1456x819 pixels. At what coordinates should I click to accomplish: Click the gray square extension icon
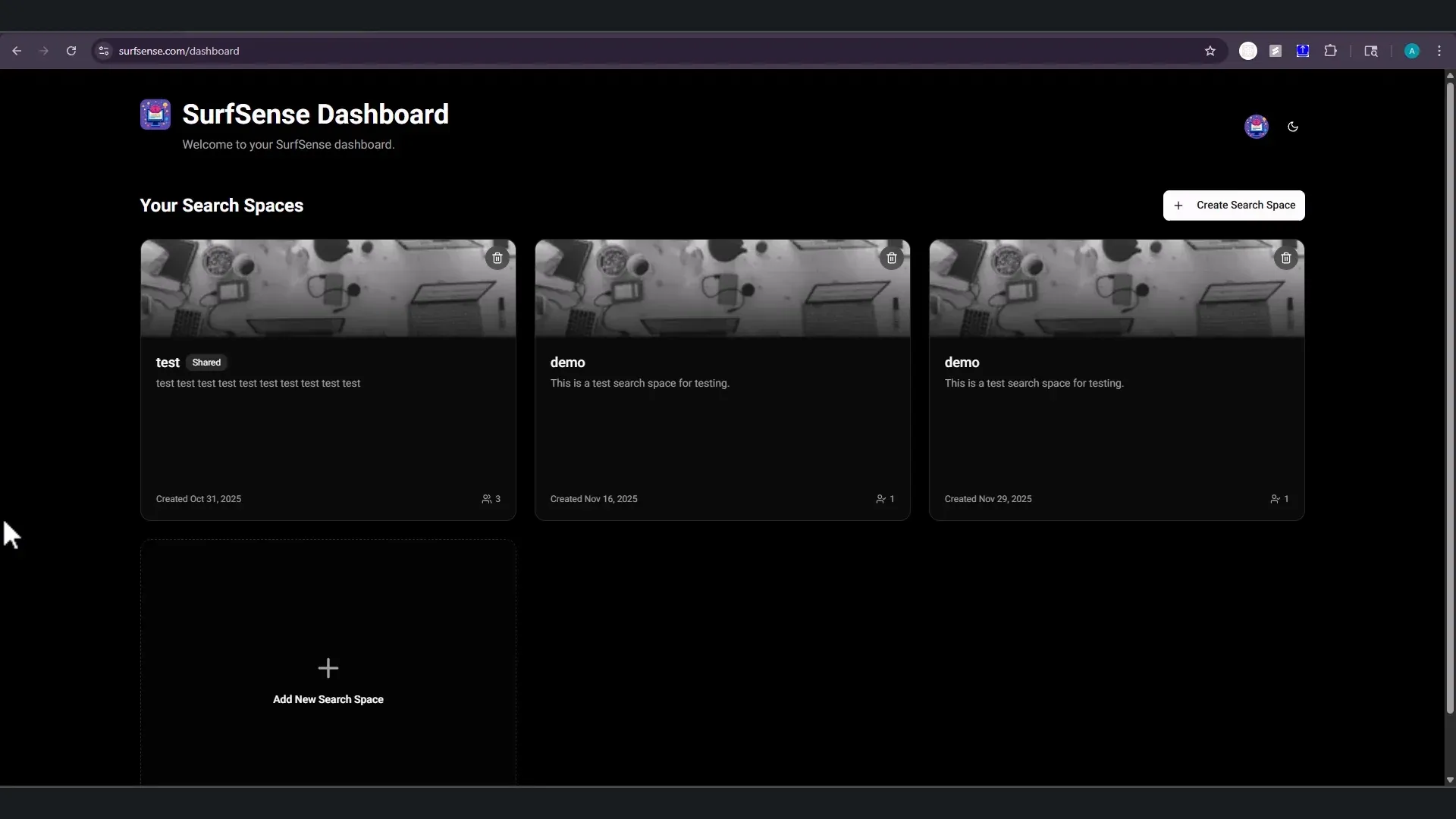[1276, 51]
